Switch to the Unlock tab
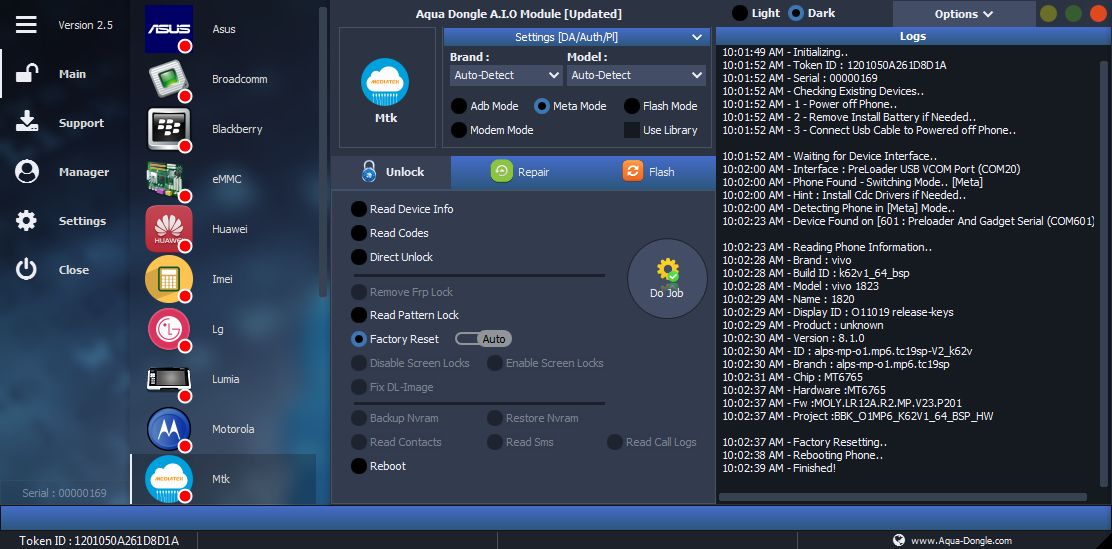 click(391, 172)
